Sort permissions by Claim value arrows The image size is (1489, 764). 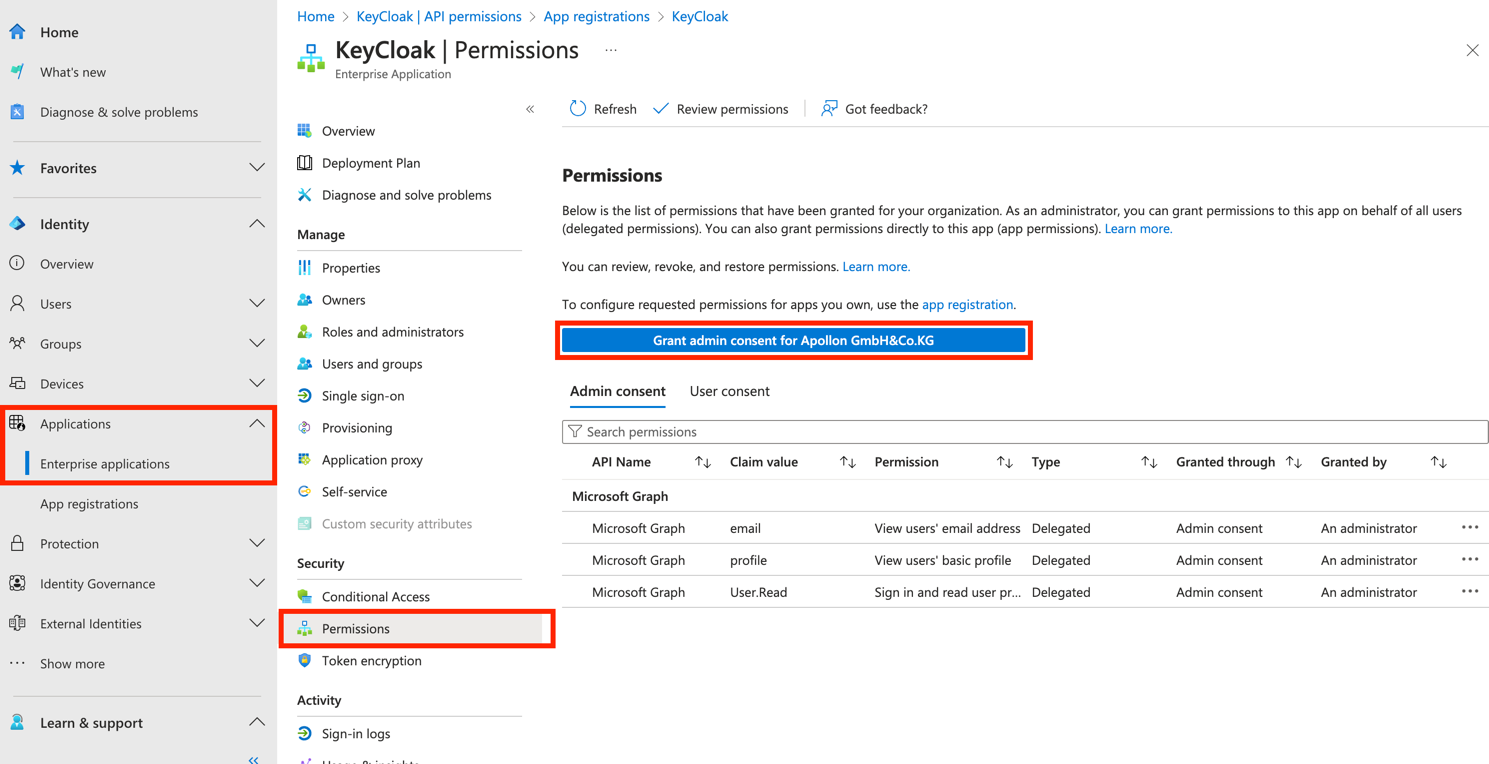[848, 462]
